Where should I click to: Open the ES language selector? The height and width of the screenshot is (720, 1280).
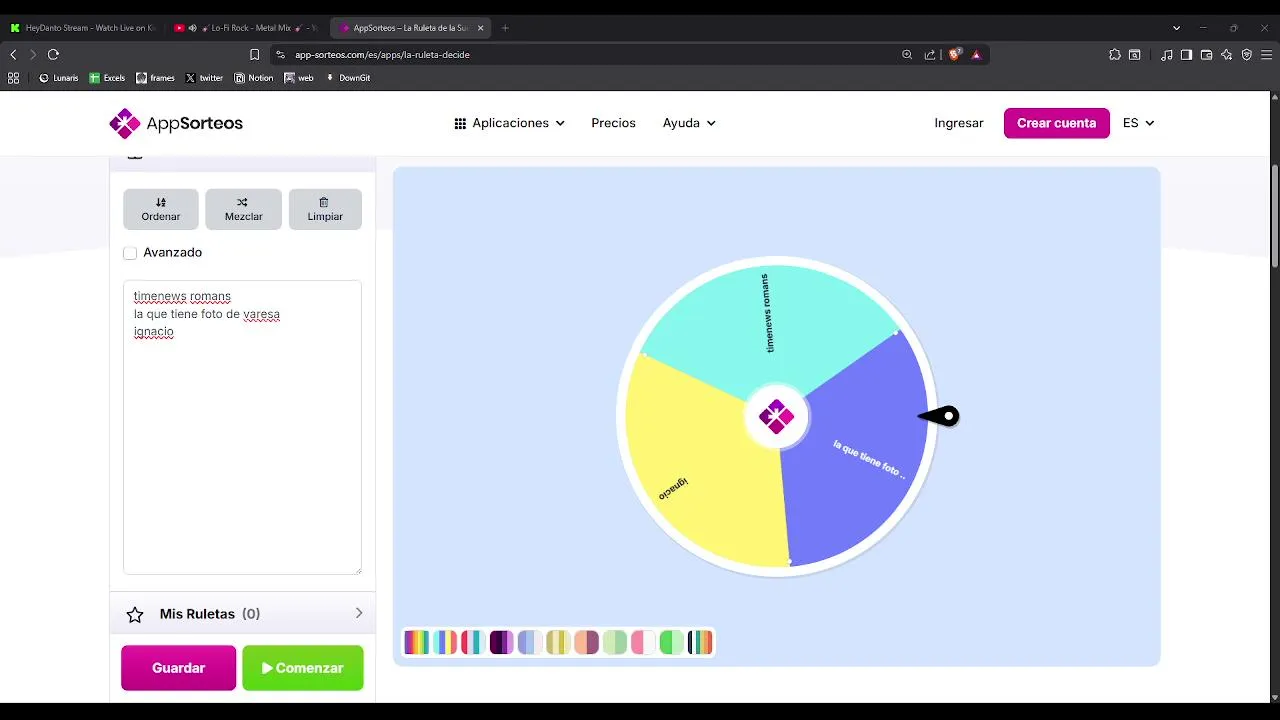tap(1138, 123)
